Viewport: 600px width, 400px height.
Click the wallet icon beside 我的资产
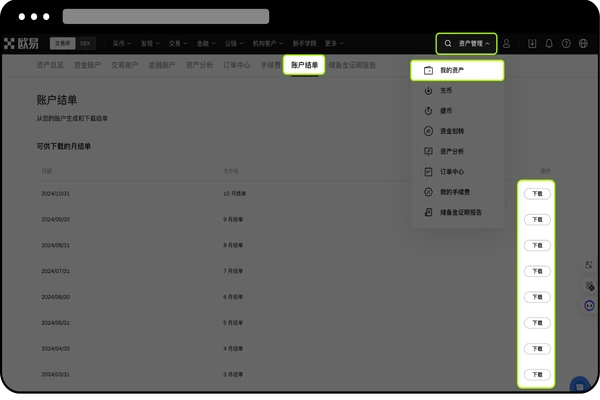pos(428,70)
